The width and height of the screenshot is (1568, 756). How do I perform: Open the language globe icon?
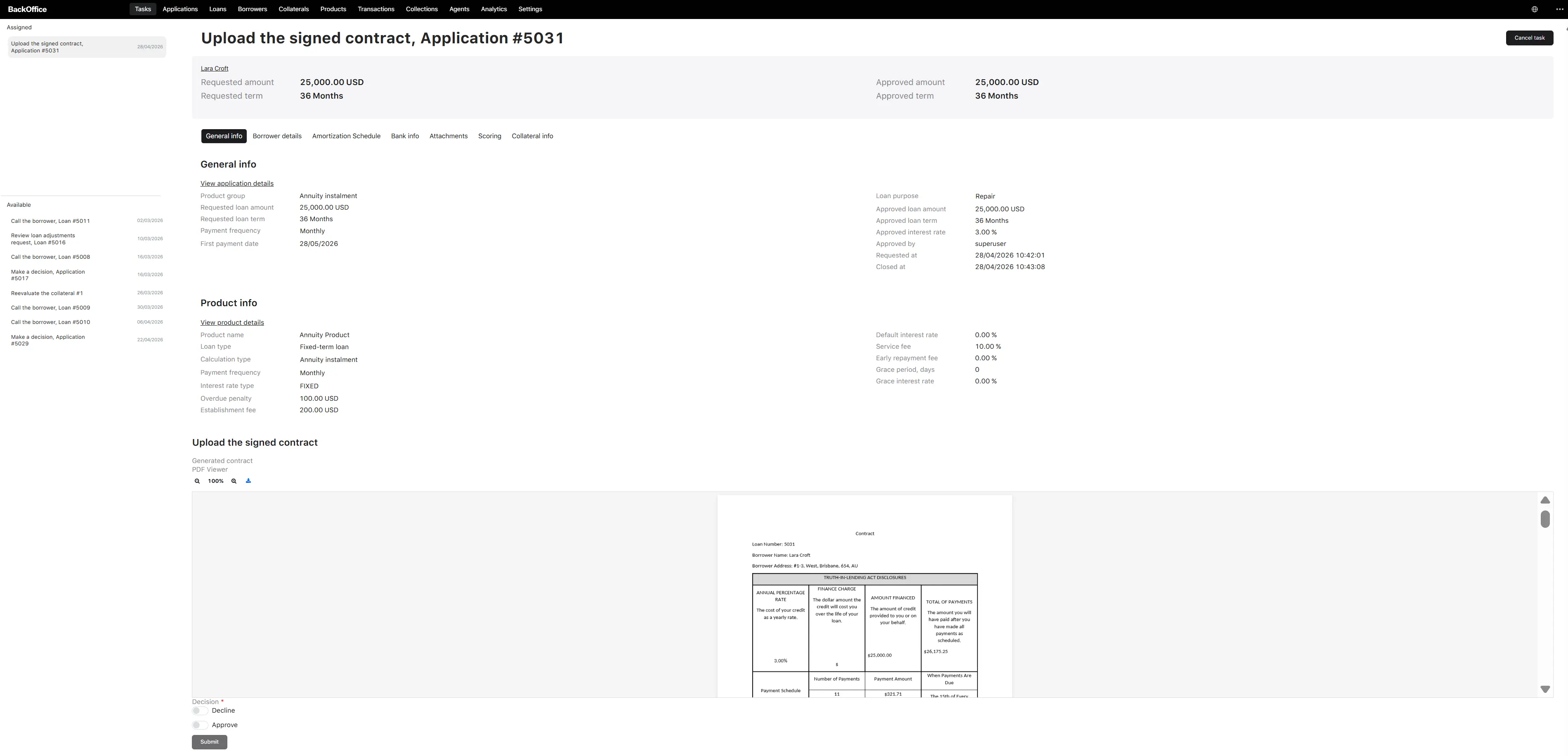(1535, 9)
